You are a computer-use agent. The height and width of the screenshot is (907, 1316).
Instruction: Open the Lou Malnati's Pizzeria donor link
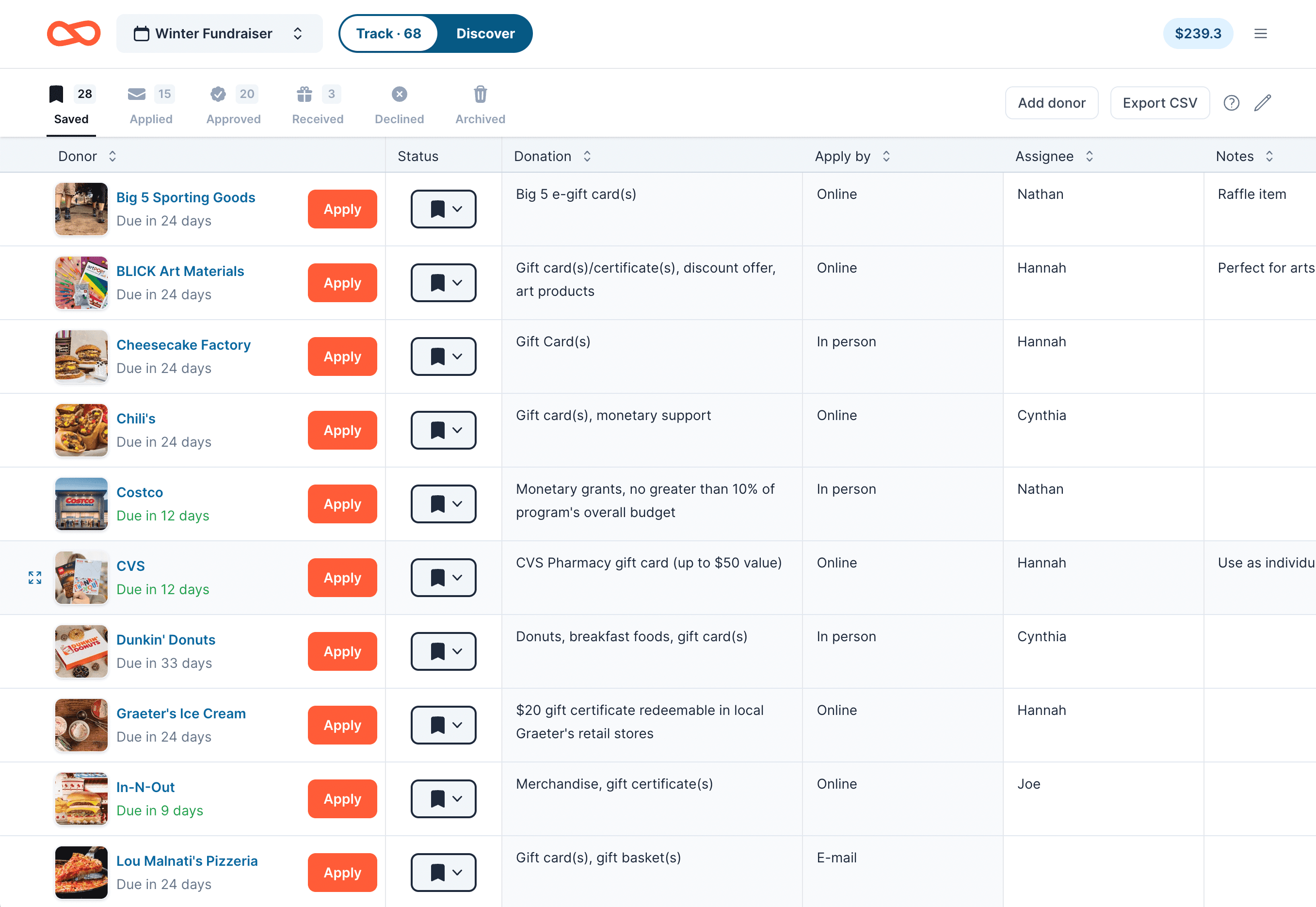(x=187, y=861)
